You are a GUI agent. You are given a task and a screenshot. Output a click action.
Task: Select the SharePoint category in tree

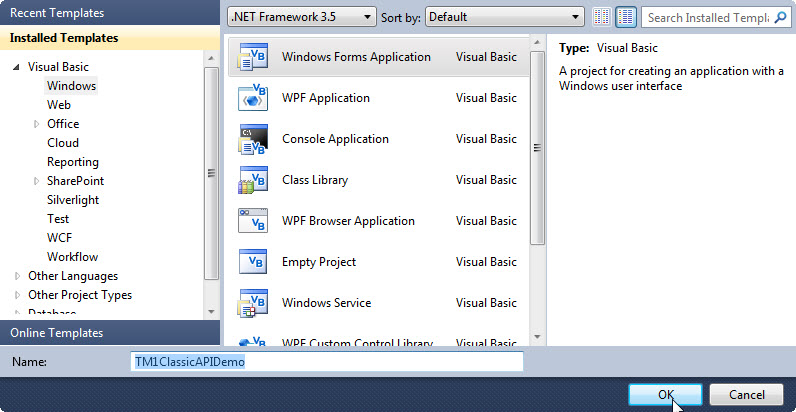click(x=75, y=181)
